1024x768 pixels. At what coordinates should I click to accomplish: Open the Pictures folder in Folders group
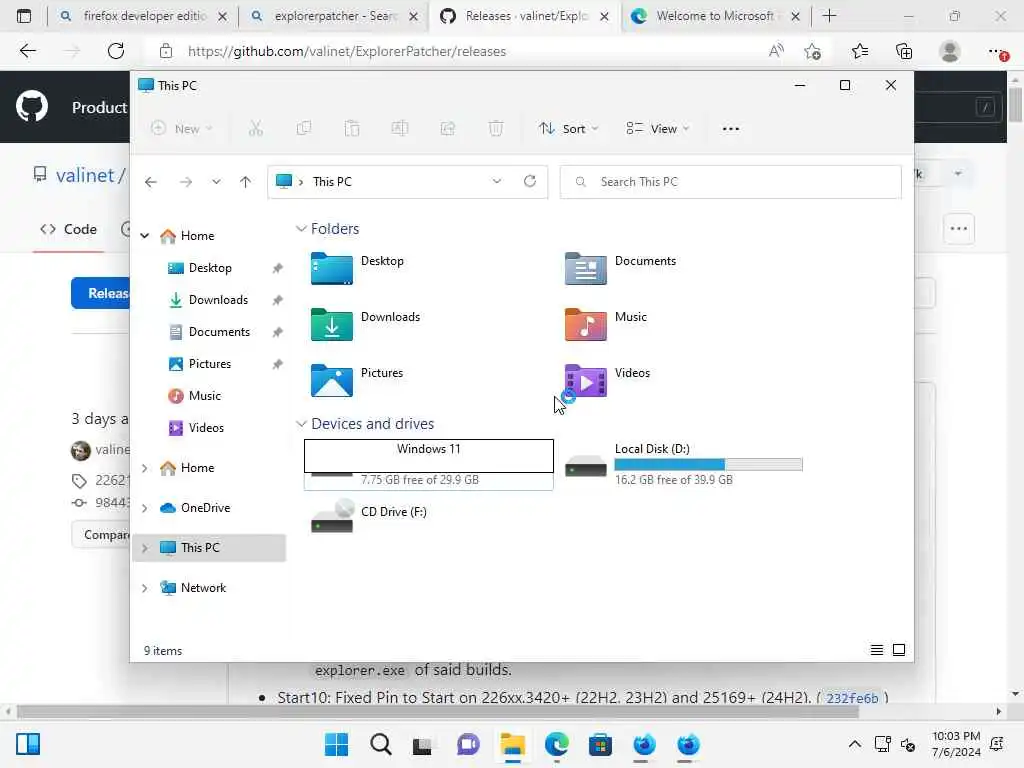tap(332, 381)
